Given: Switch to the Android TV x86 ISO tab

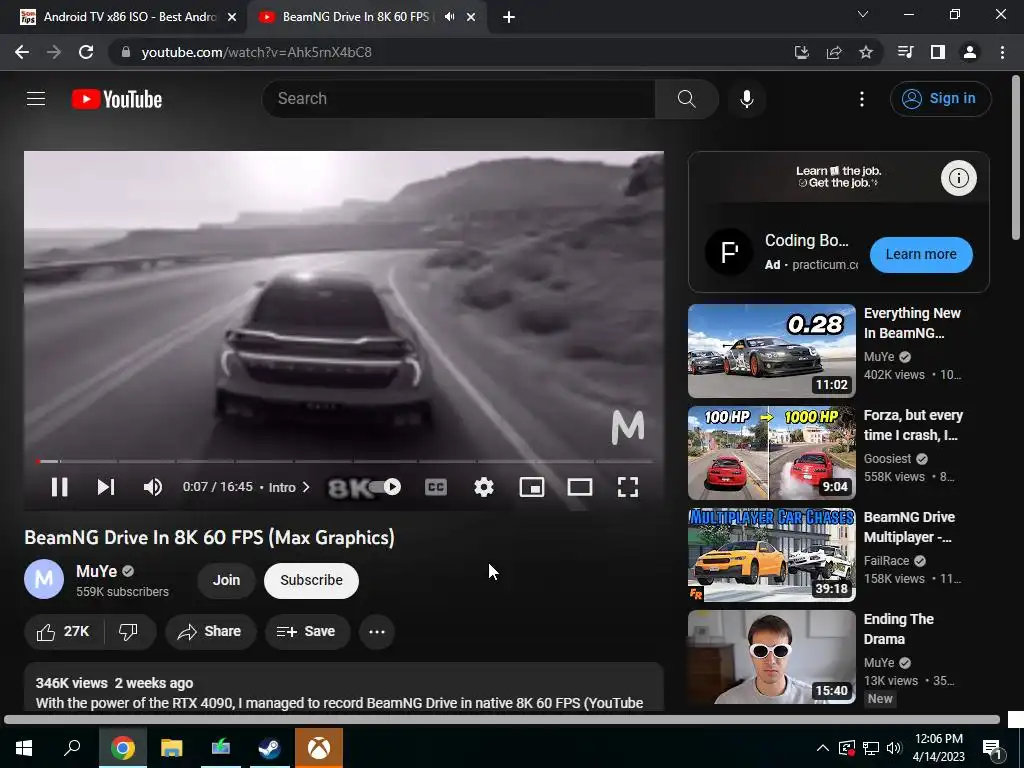Looking at the screenshot, I should tap(127, 17).
